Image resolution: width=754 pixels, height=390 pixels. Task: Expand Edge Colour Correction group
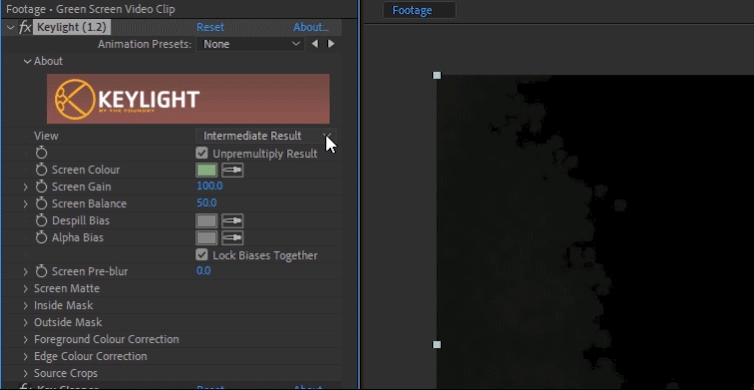tap(25, 356)
